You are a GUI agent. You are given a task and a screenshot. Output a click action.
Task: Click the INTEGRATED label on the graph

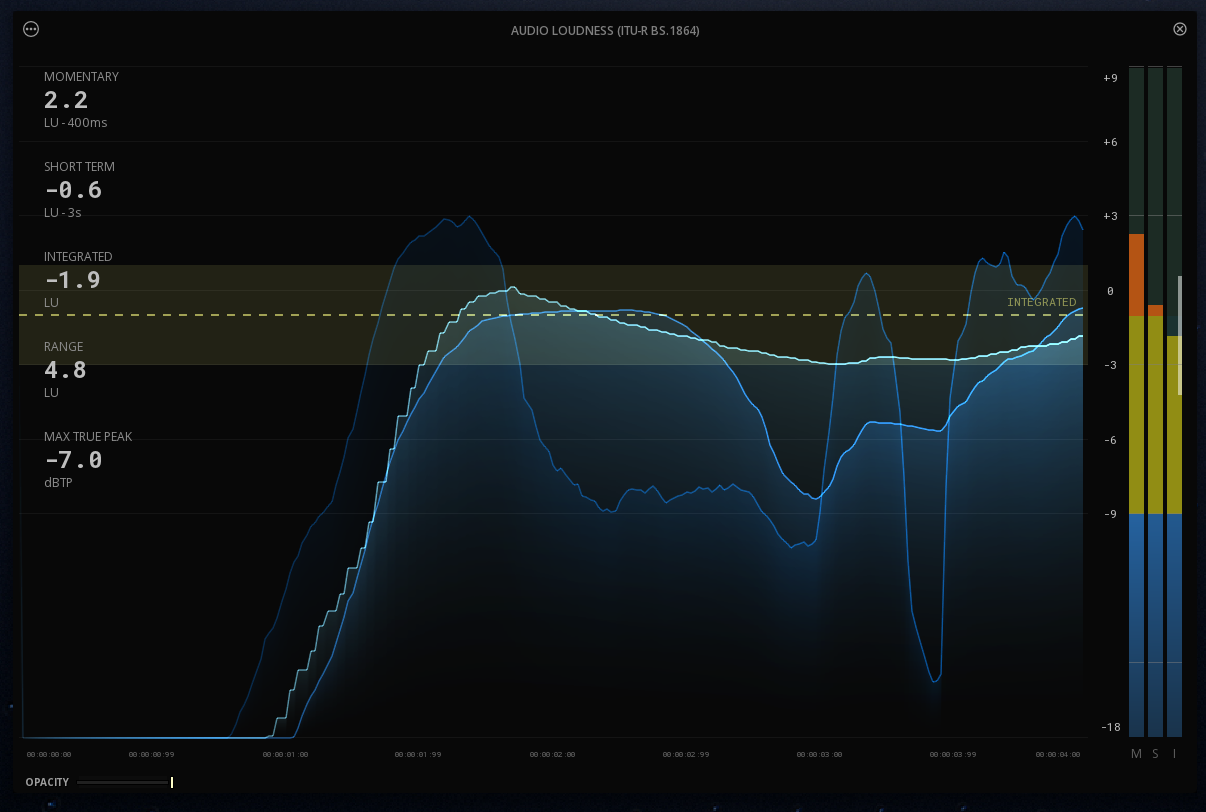1041,302
